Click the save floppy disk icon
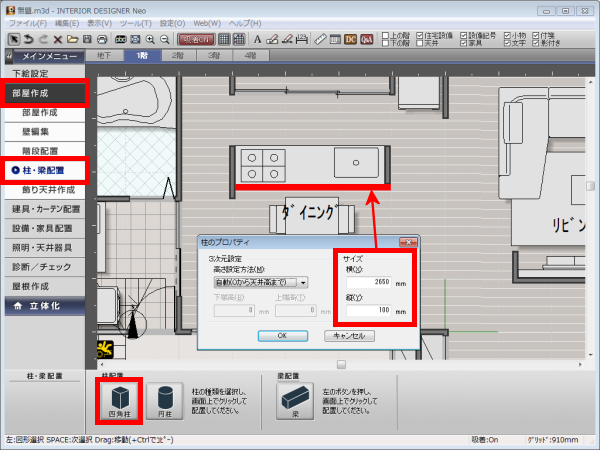This screenshot has height=450, width=600. [x=87, y=39]
